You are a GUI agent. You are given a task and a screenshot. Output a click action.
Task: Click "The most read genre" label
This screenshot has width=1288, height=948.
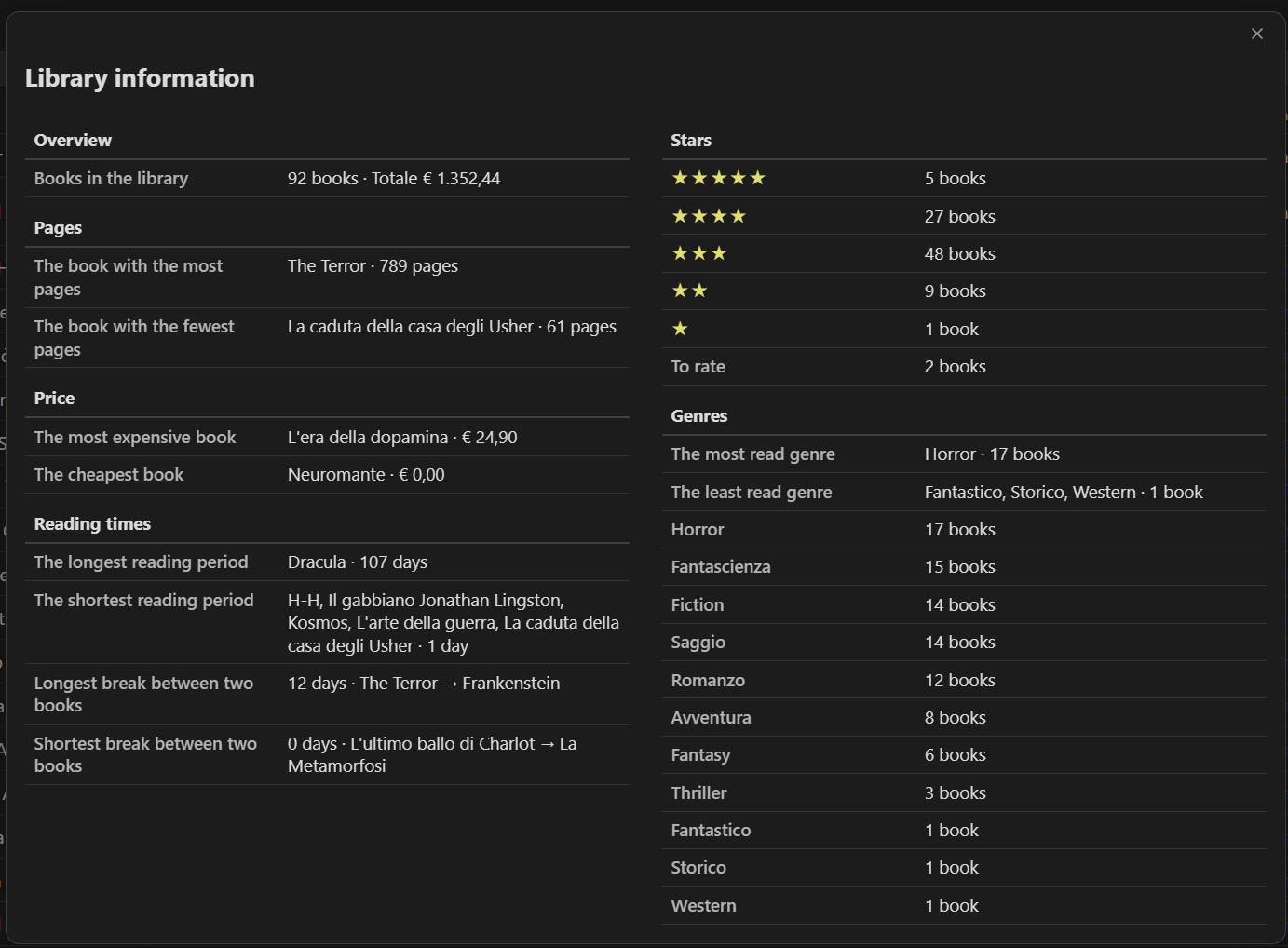(752, 454)
